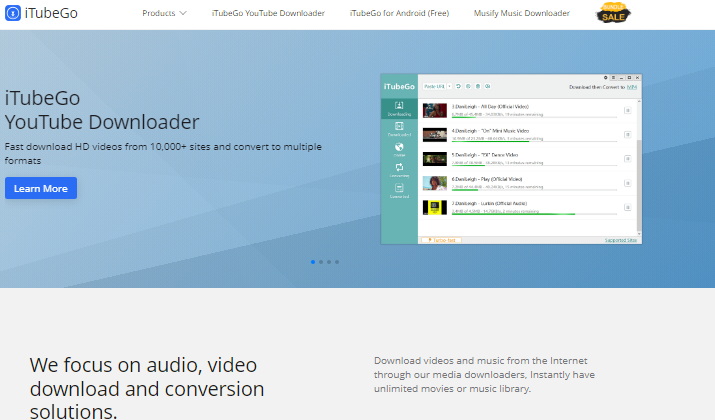Open Musify Music Downloader nav item
The height and width of the screenshot is (420, 715).
pos(522,13)
